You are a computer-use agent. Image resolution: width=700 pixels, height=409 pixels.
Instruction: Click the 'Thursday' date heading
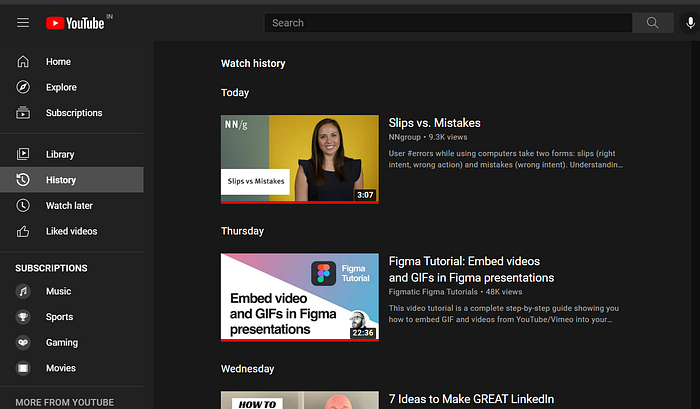click(x=242, y=231)
